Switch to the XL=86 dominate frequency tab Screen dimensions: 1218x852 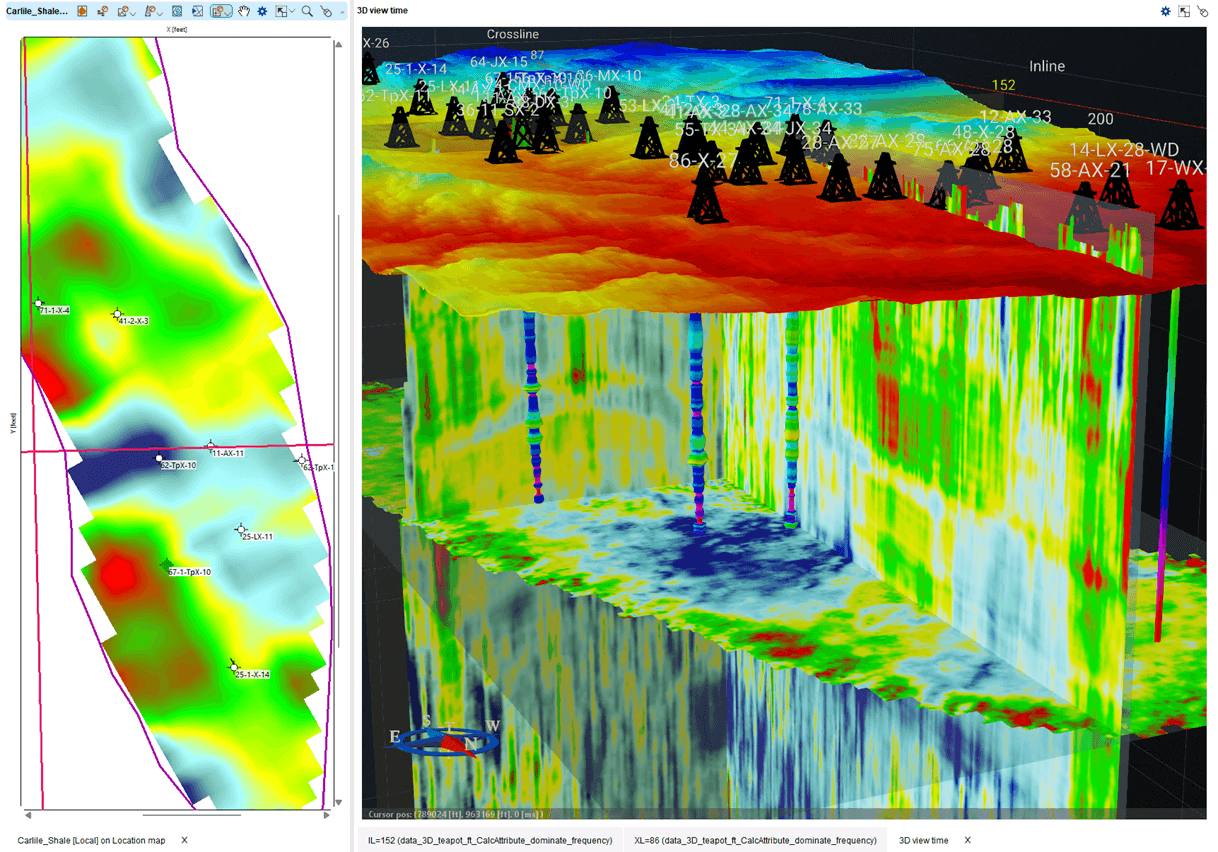[754, 840]
